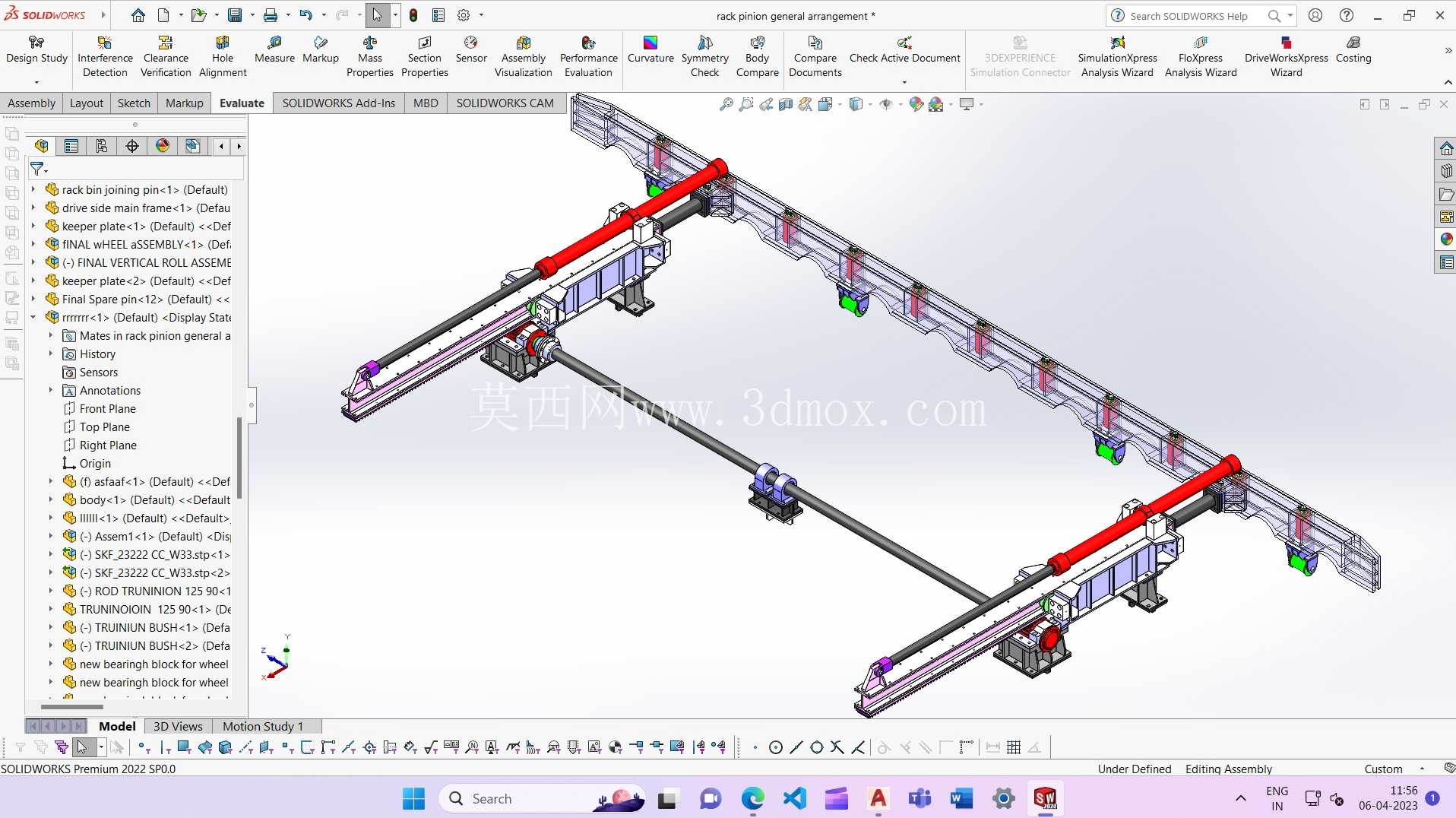The width and height of the screenshot is (1456, 818).
Task: Launch SimulationXpress Analysis Wizard
Action: pyautogui.click(x=1117, y=57)
